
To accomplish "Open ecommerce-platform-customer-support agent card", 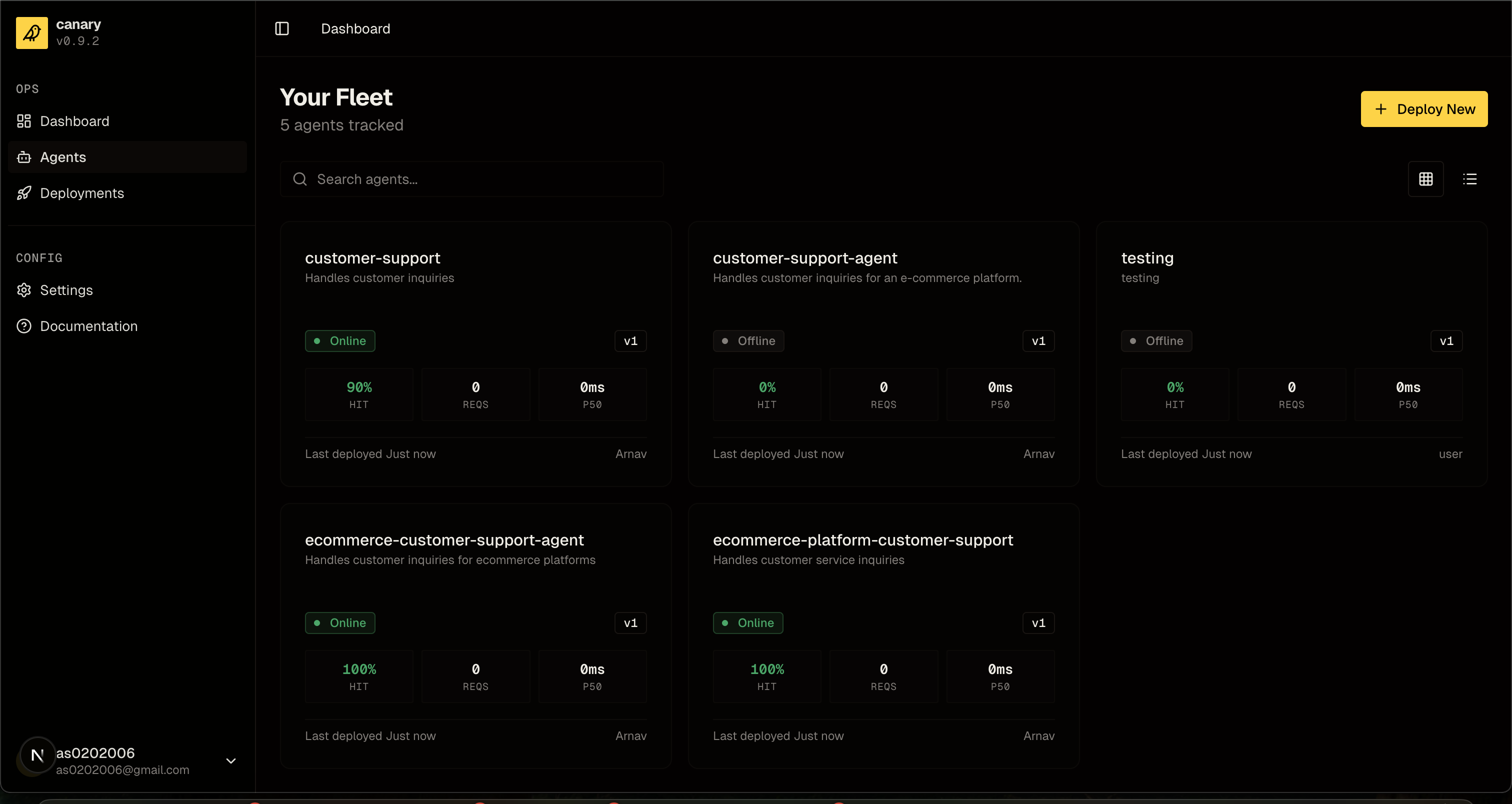I will click(x=862, y=540).
